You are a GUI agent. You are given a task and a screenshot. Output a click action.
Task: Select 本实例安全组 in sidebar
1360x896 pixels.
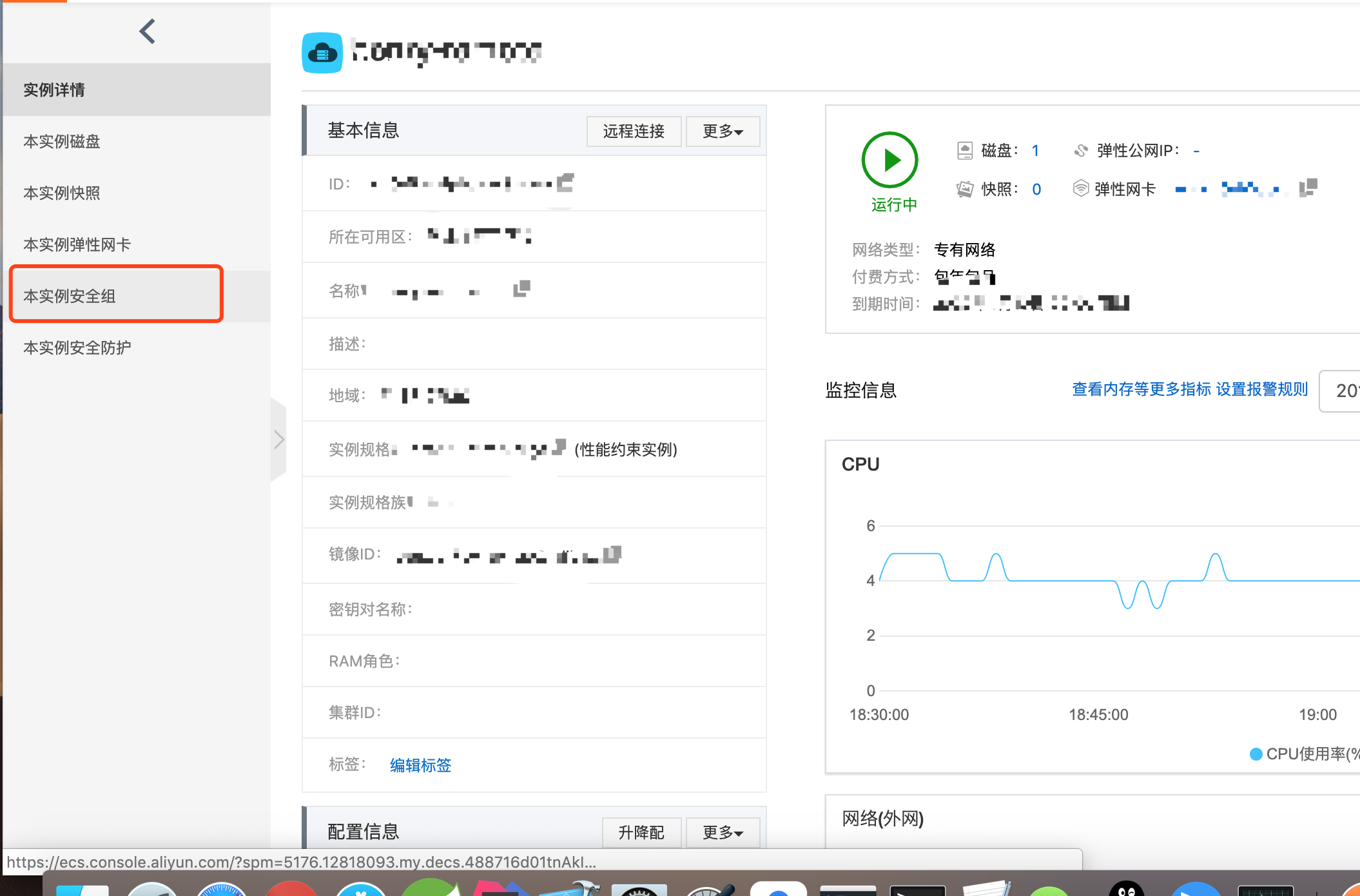coord(70,296)
